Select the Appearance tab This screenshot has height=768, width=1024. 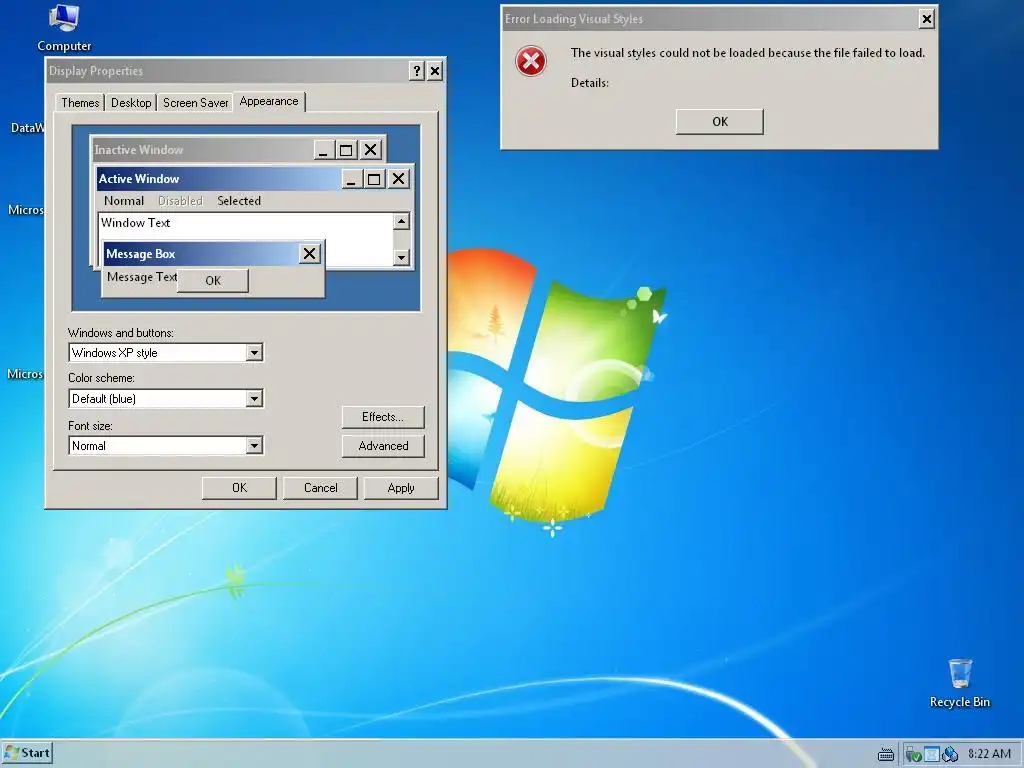coord(268,101)
